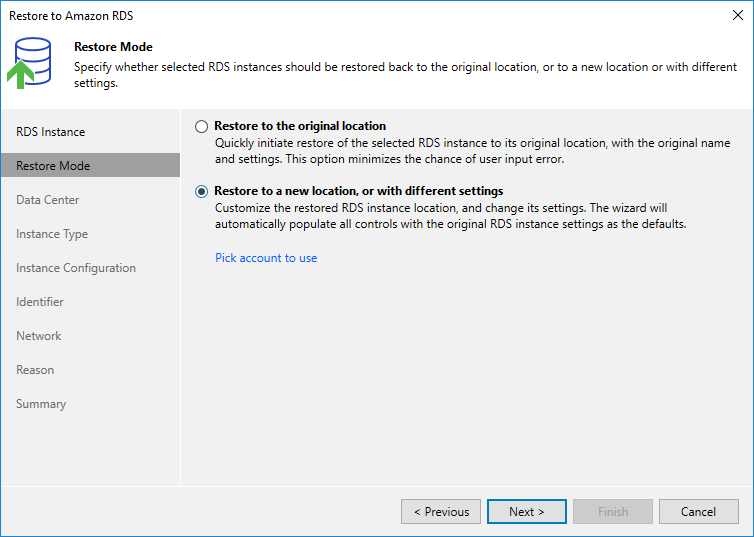
Task: Close the Restore to Amazon RDS dialog
Action: [738, 15]
